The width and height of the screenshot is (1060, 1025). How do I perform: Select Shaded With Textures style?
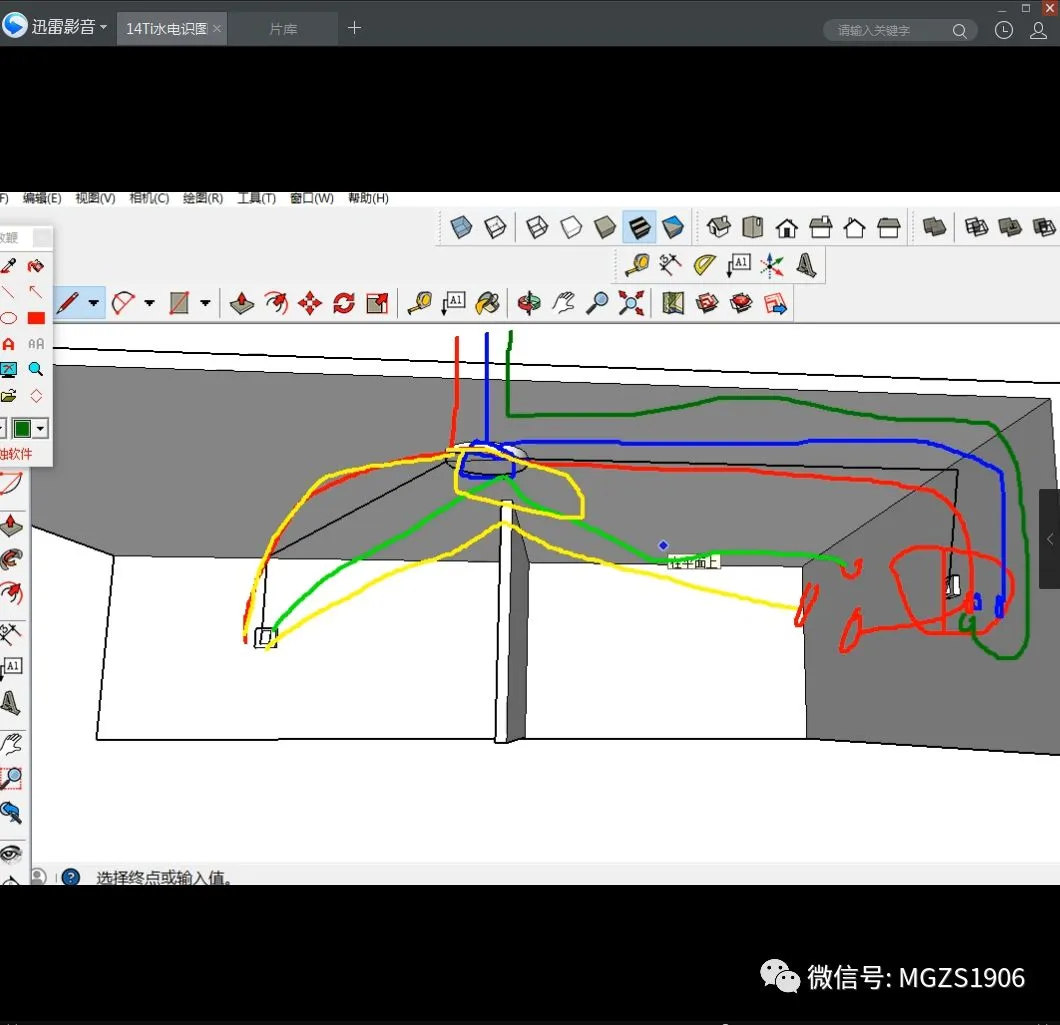click(639, 227)
